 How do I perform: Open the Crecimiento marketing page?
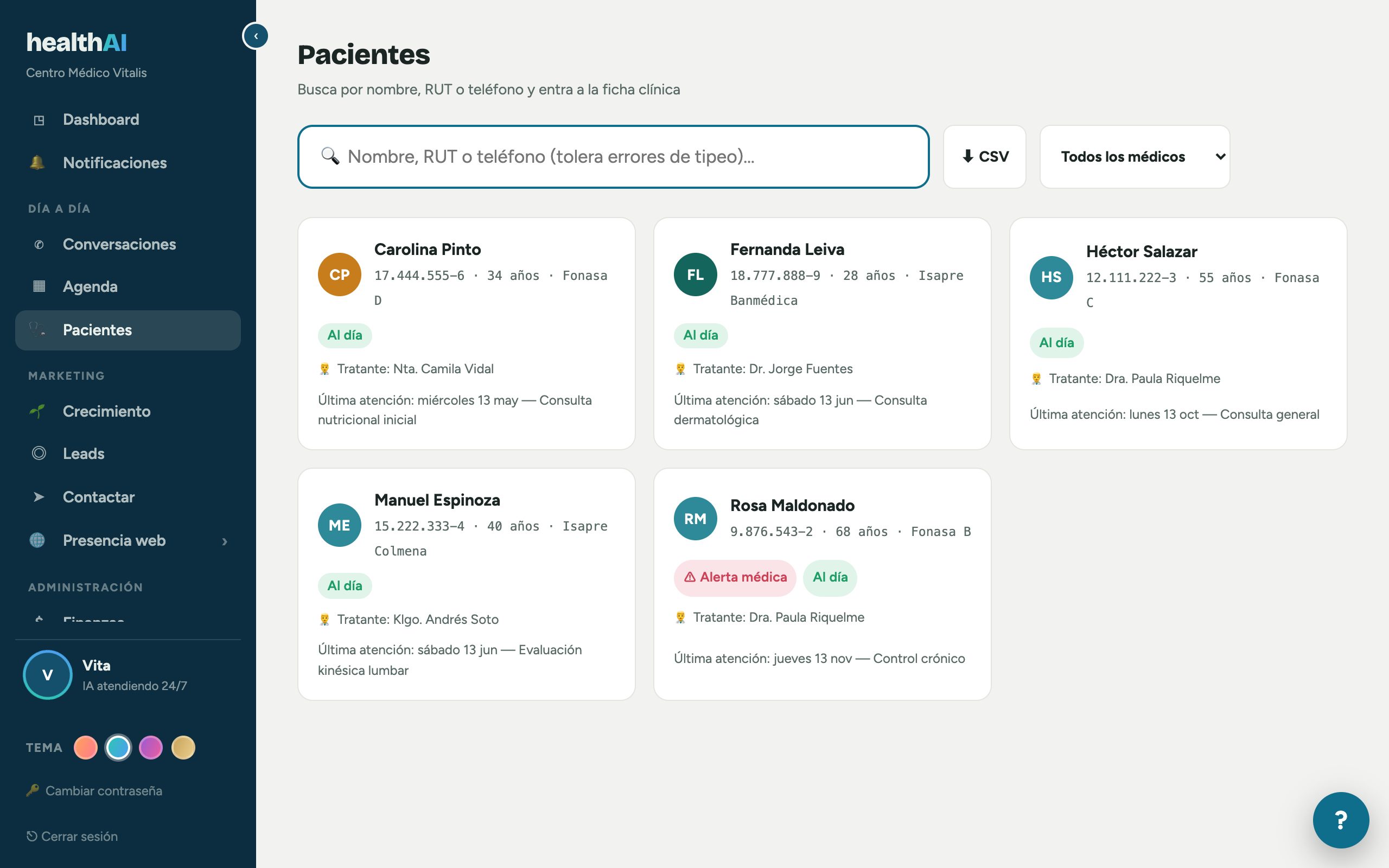click(x=128, y=412)
